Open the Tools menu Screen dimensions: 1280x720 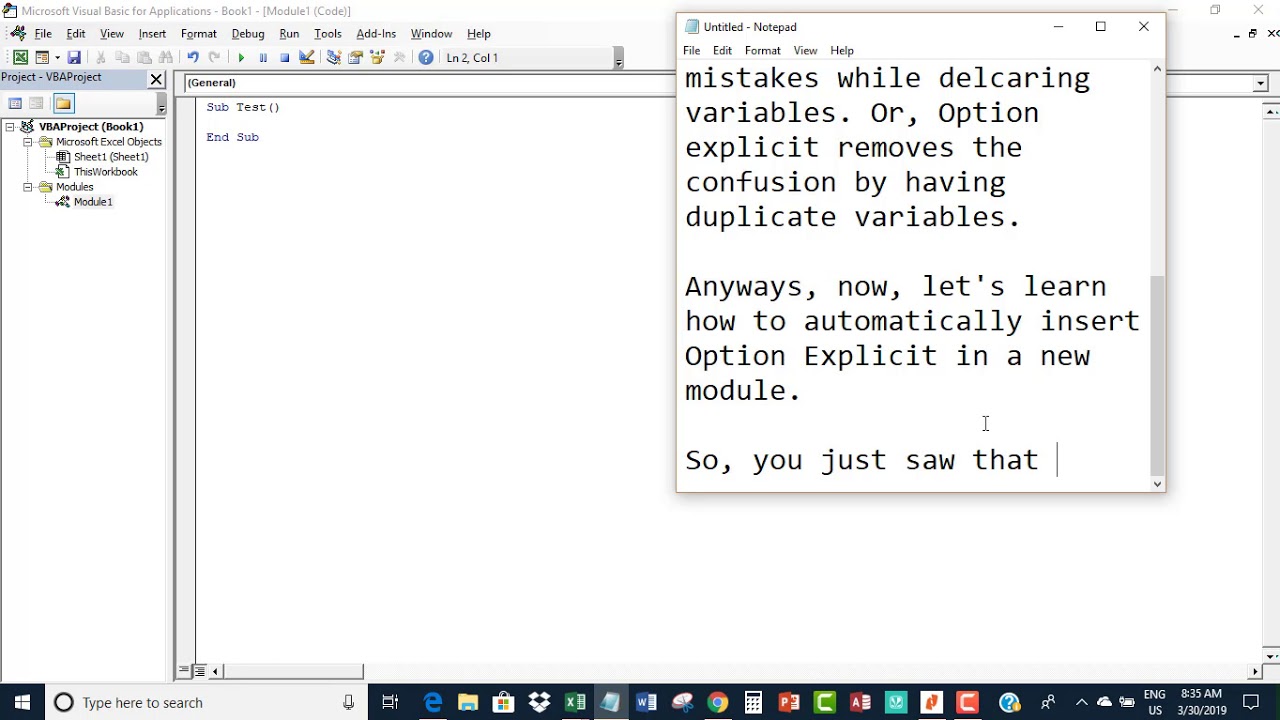click(x=328, y=34)
